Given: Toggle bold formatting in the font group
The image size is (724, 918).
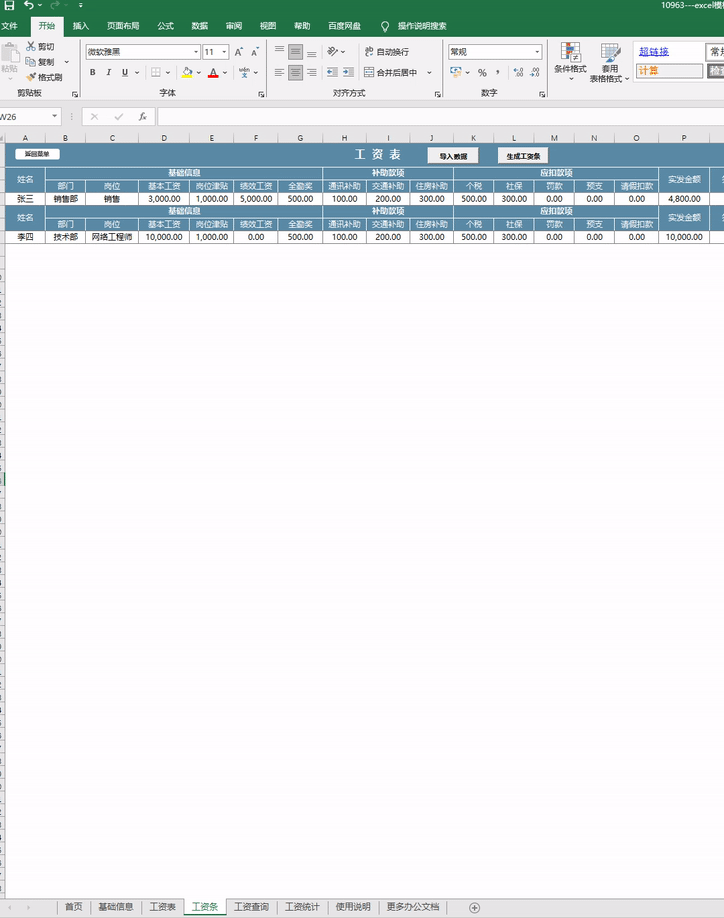Looking at the screenshot, I should coord(93,72).
